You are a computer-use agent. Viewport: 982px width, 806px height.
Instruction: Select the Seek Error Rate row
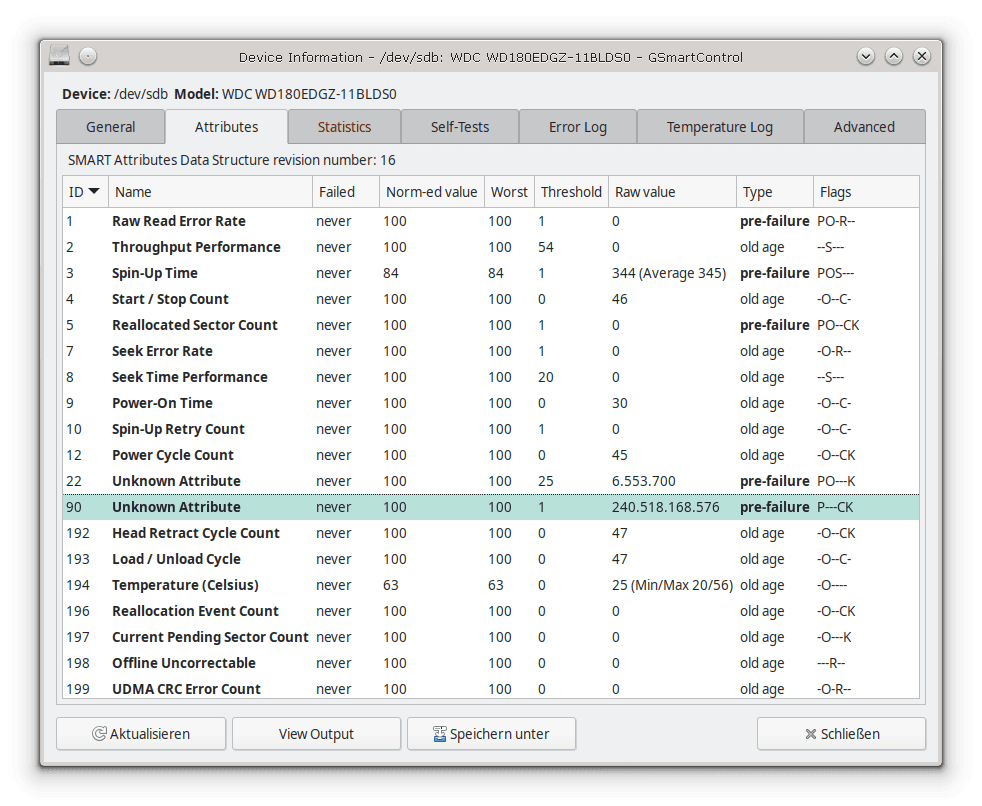(491, 351)
